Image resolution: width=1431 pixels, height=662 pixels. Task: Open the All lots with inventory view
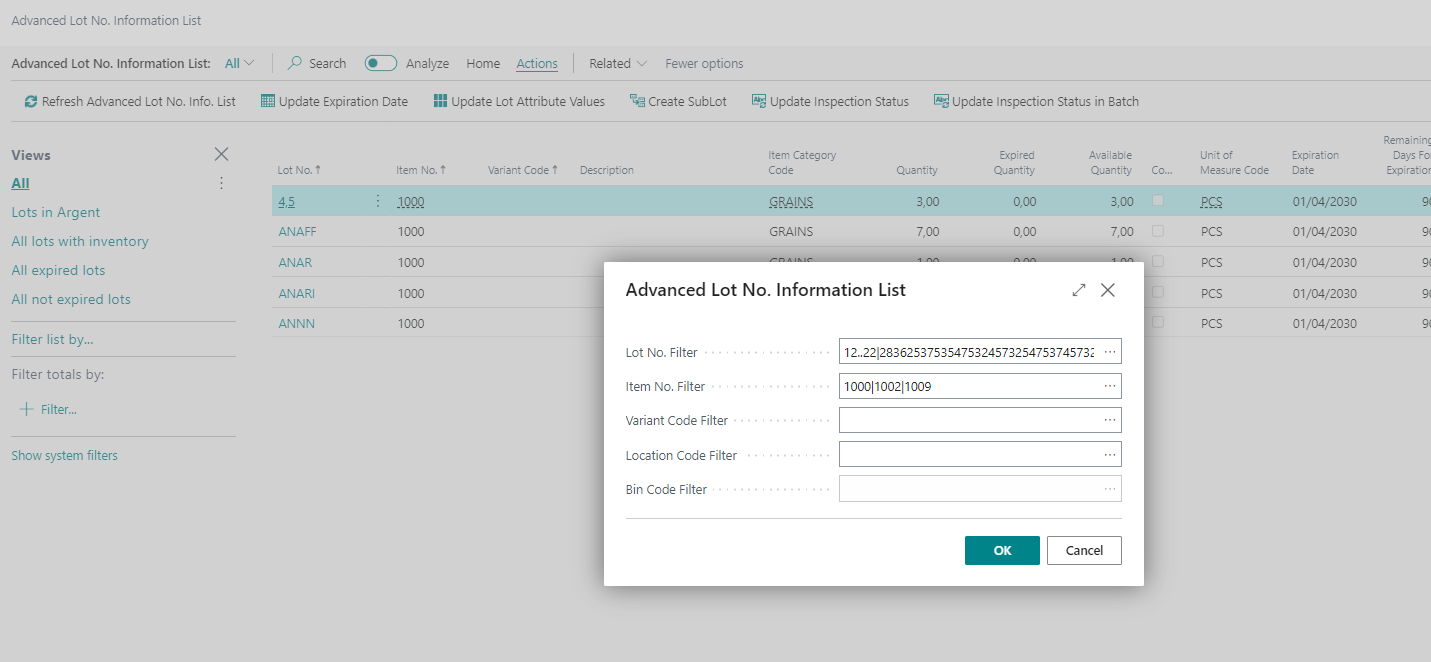pyautogui.click(x=80, y=241)
